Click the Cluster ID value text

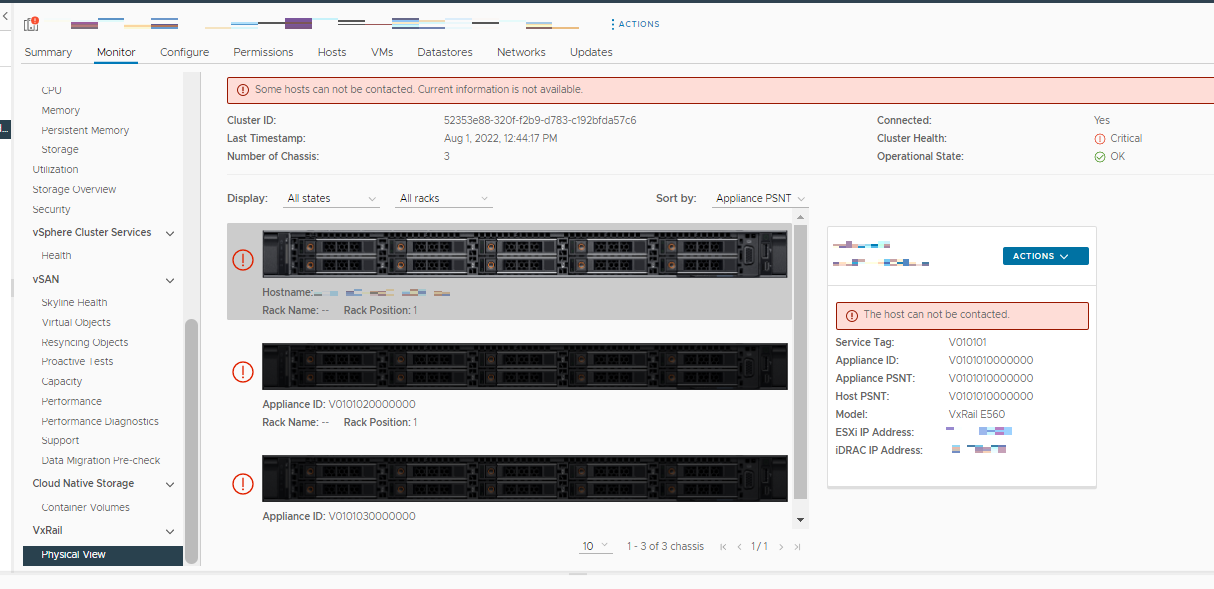540,120
